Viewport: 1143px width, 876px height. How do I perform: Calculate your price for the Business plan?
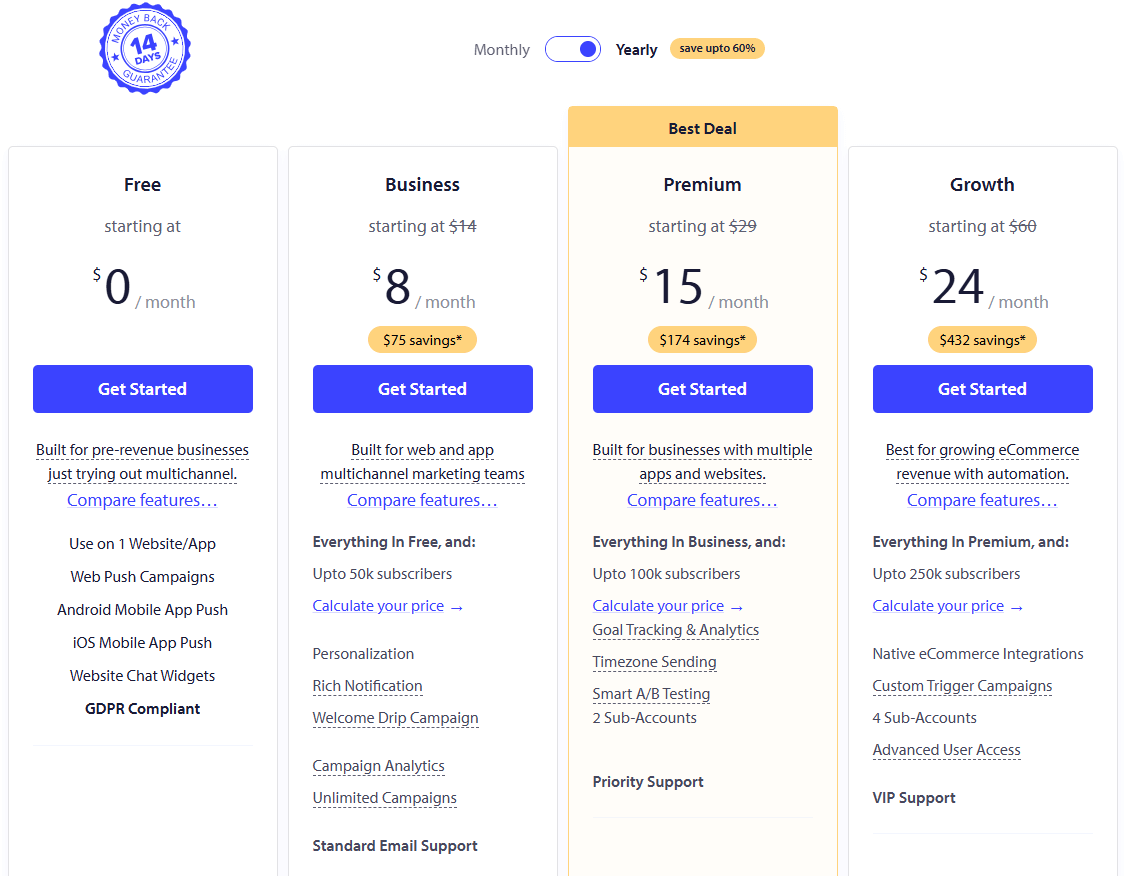click(x=388, y=605)
